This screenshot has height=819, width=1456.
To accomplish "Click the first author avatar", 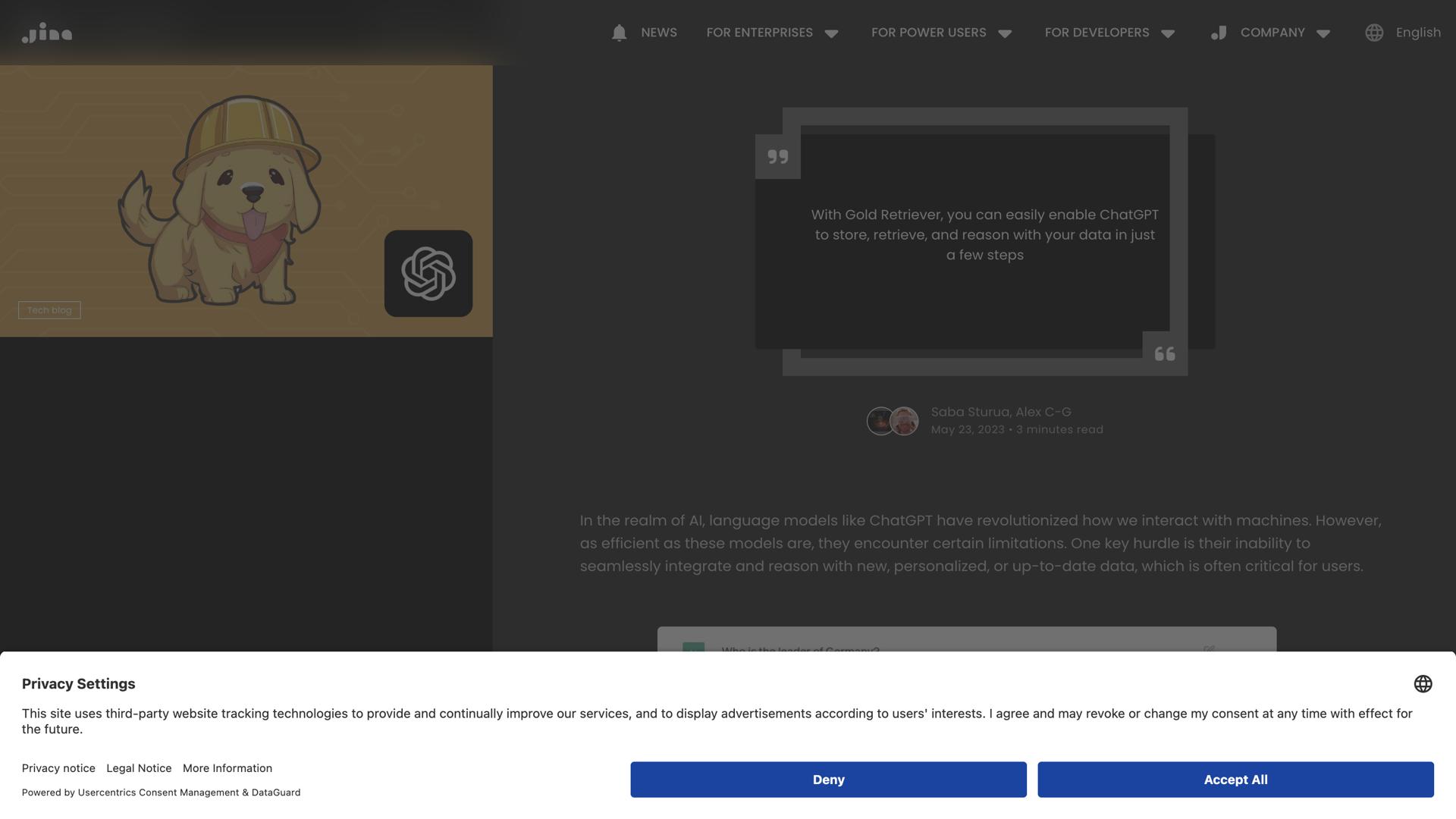I will pyautogui.click(x=880, y=421).
